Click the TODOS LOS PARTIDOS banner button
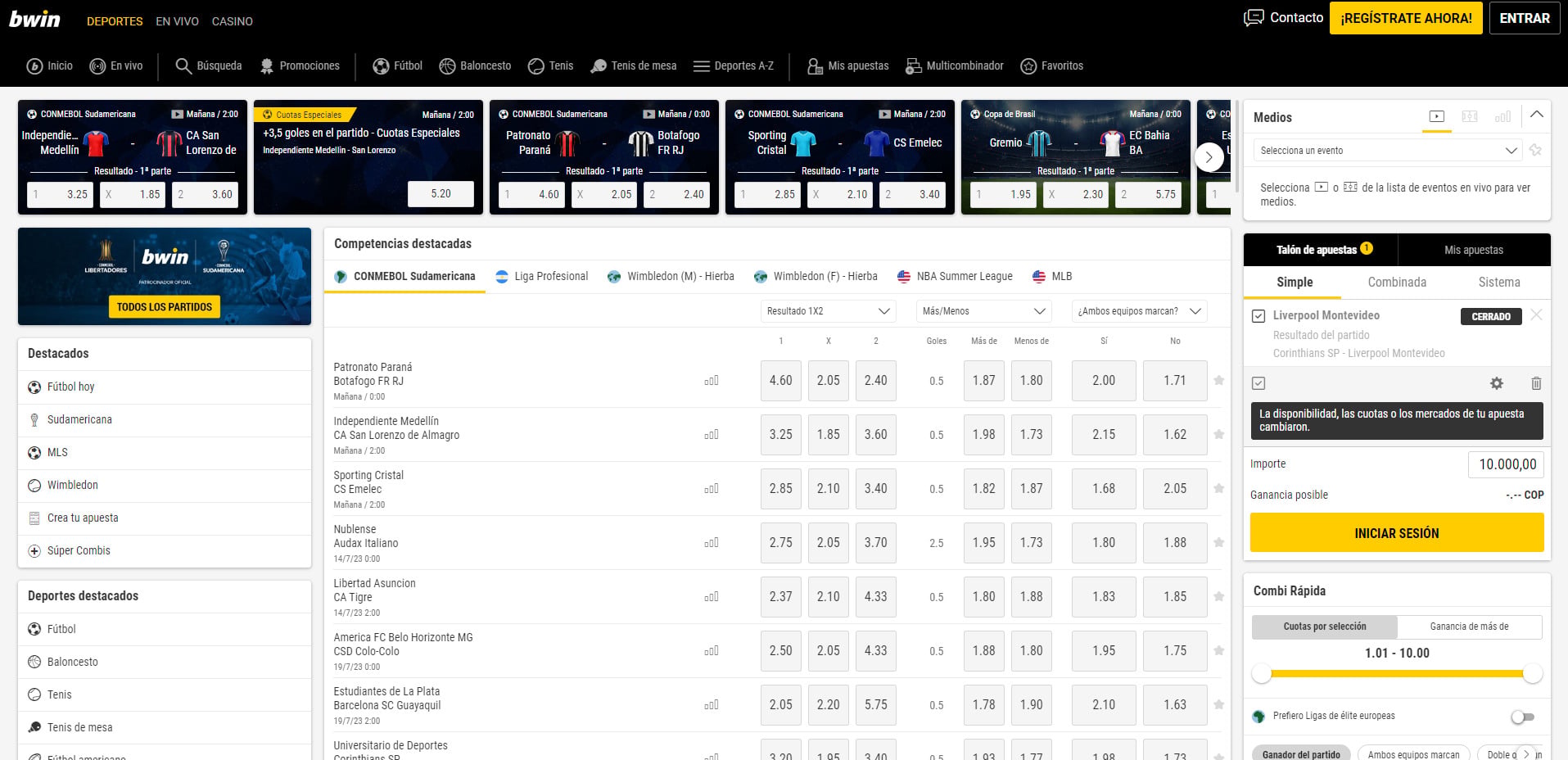 click(165, 307)
